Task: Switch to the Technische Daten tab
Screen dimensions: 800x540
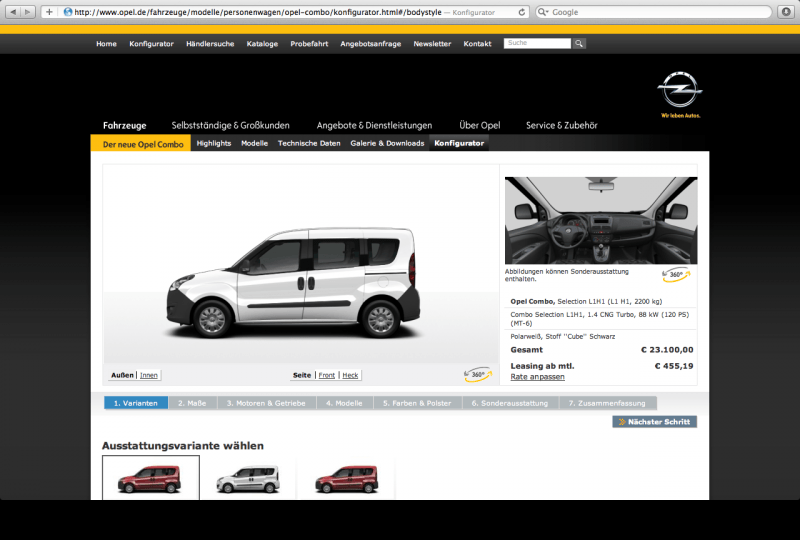Action: coord(309,143)
